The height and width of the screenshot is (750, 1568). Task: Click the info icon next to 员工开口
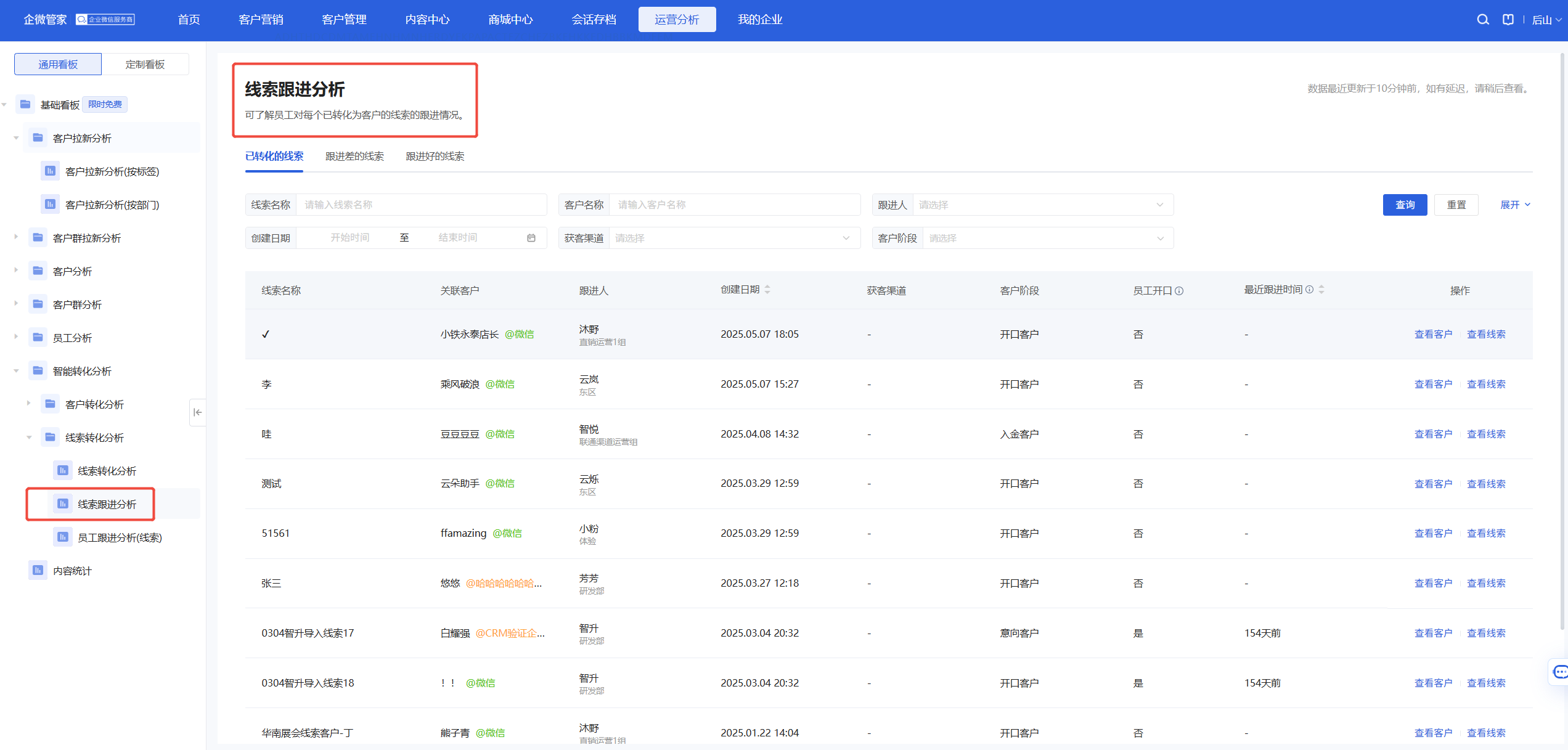[1179, 291]
